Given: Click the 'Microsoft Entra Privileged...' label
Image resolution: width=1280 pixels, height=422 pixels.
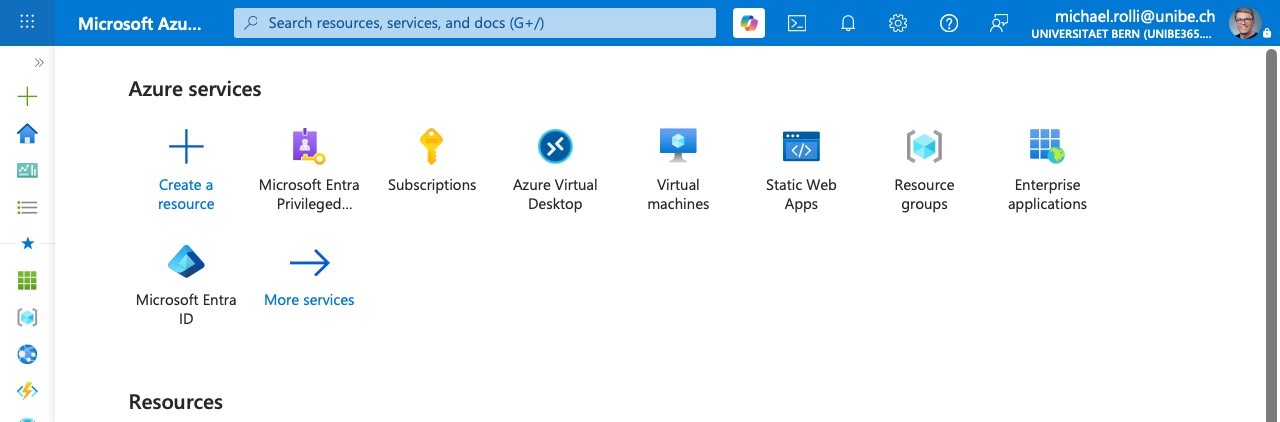Looking at the screenshot, I should 309,194.
